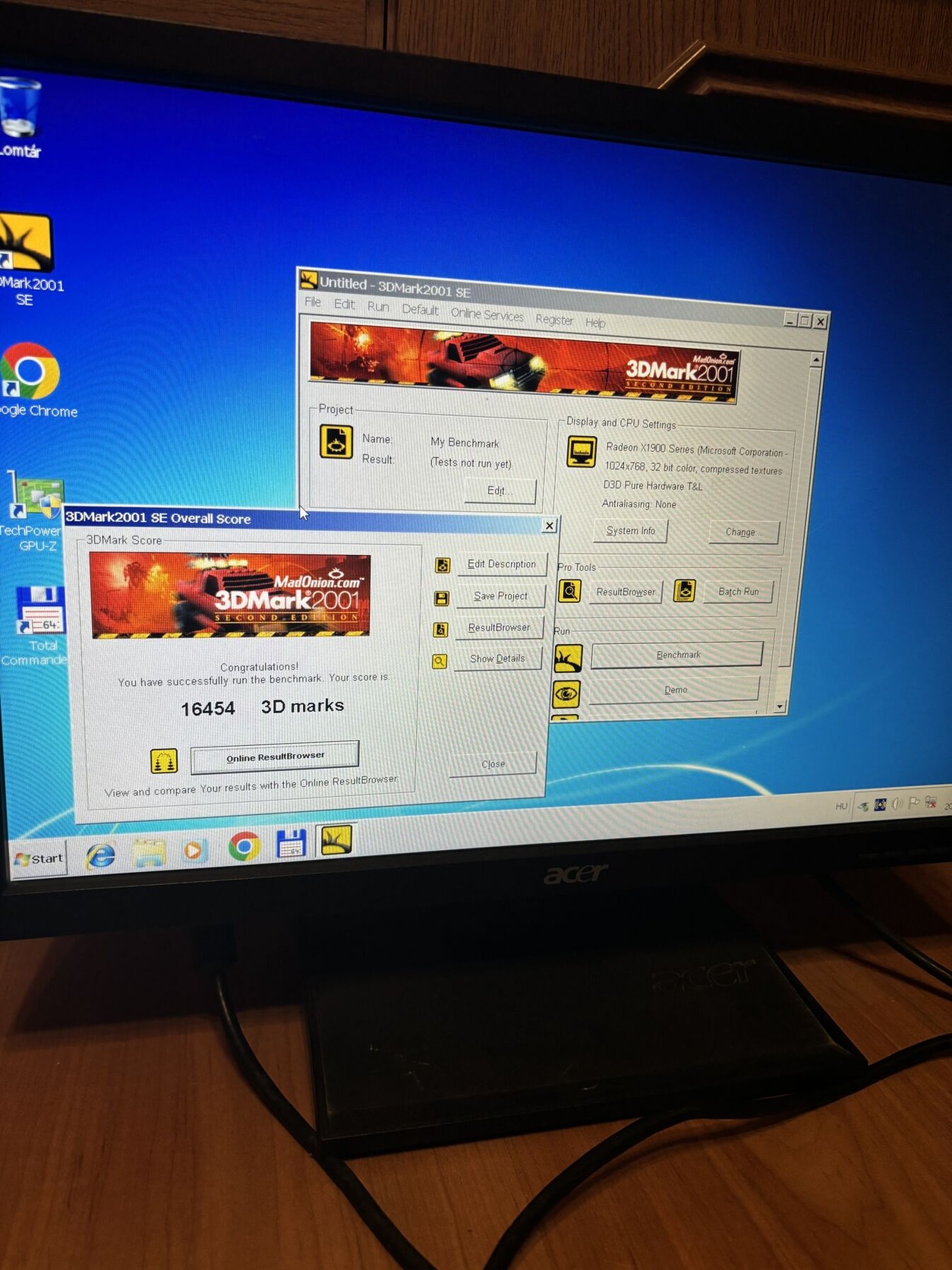Click the 'My Benchmark' project name text
Viewport: 952px width, 1270px height.
pyautogui.click(x=465, y=443)
